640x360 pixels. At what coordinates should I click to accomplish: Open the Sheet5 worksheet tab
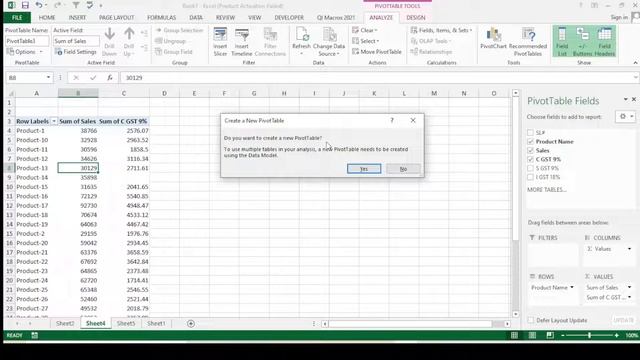[x=126, y=323]
